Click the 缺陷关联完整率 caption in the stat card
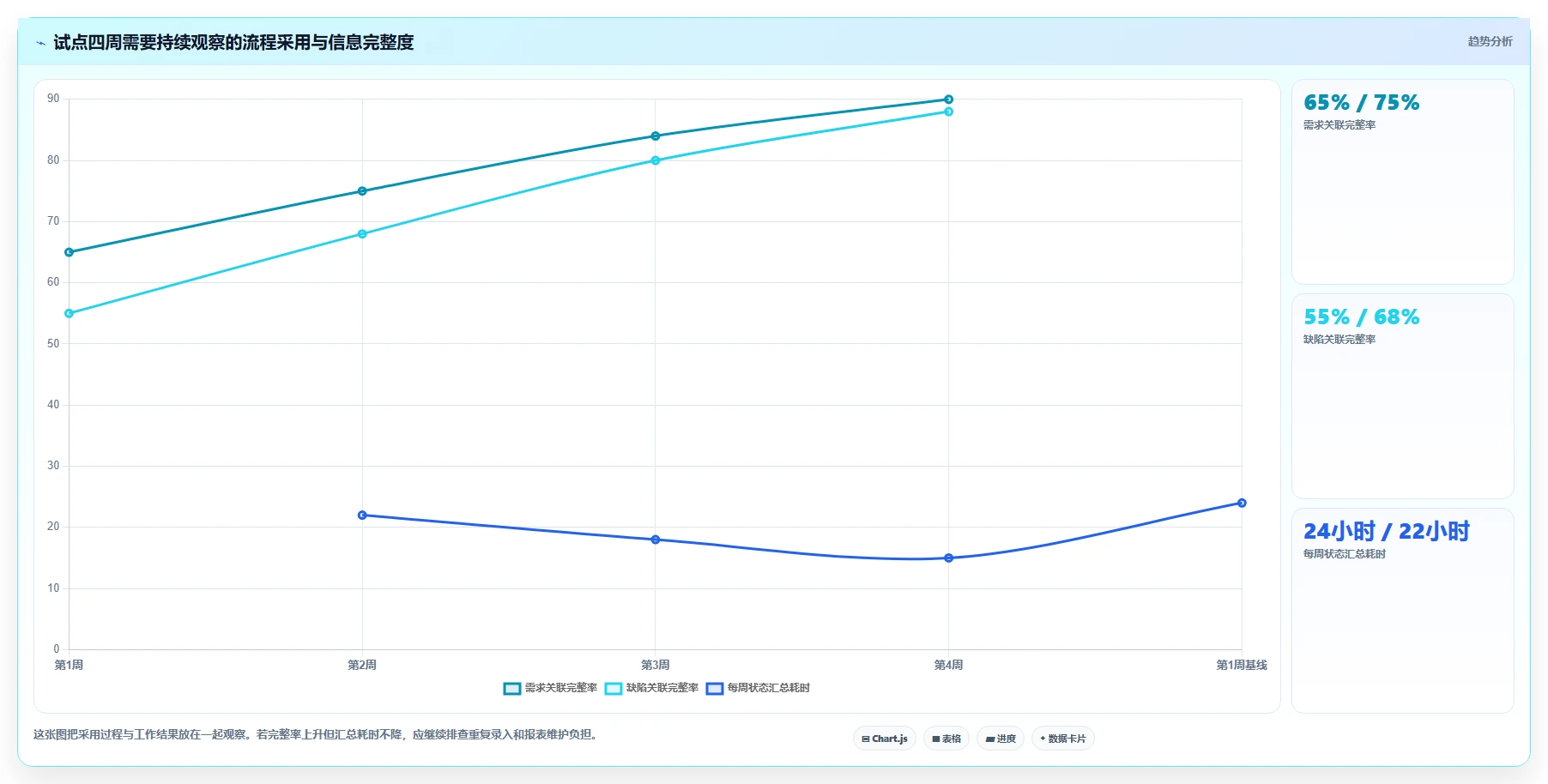This screenshot has height=784, width=1548. (x=1339, y=340)
